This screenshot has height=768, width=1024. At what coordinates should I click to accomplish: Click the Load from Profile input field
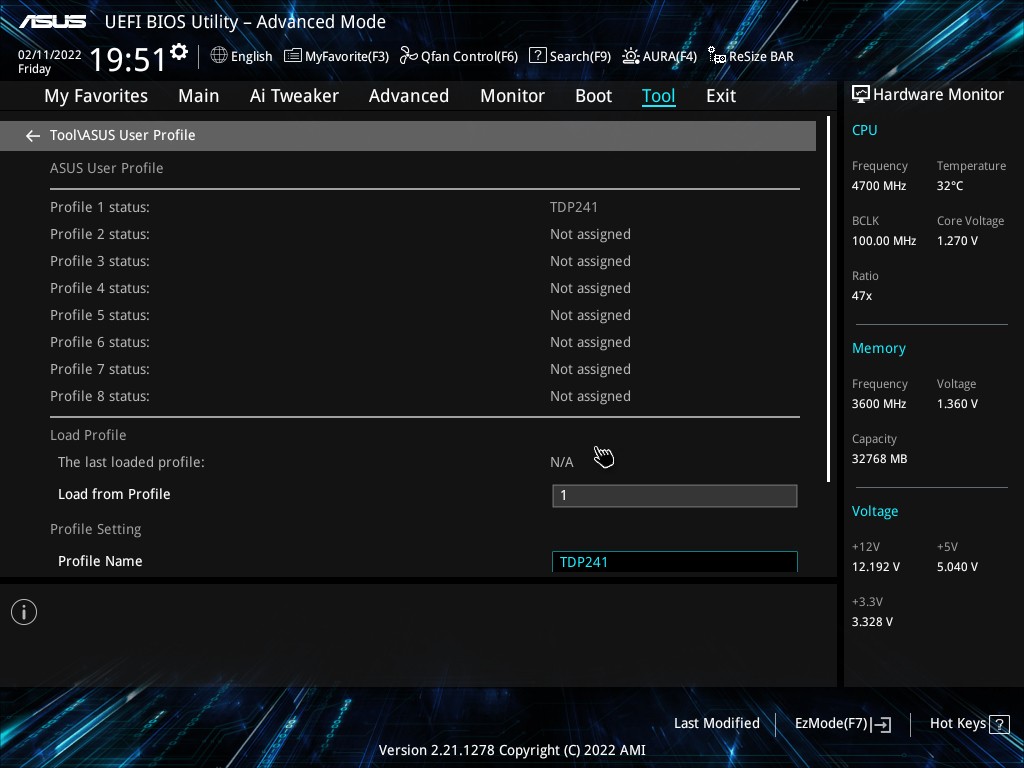(x=675, y=496)
